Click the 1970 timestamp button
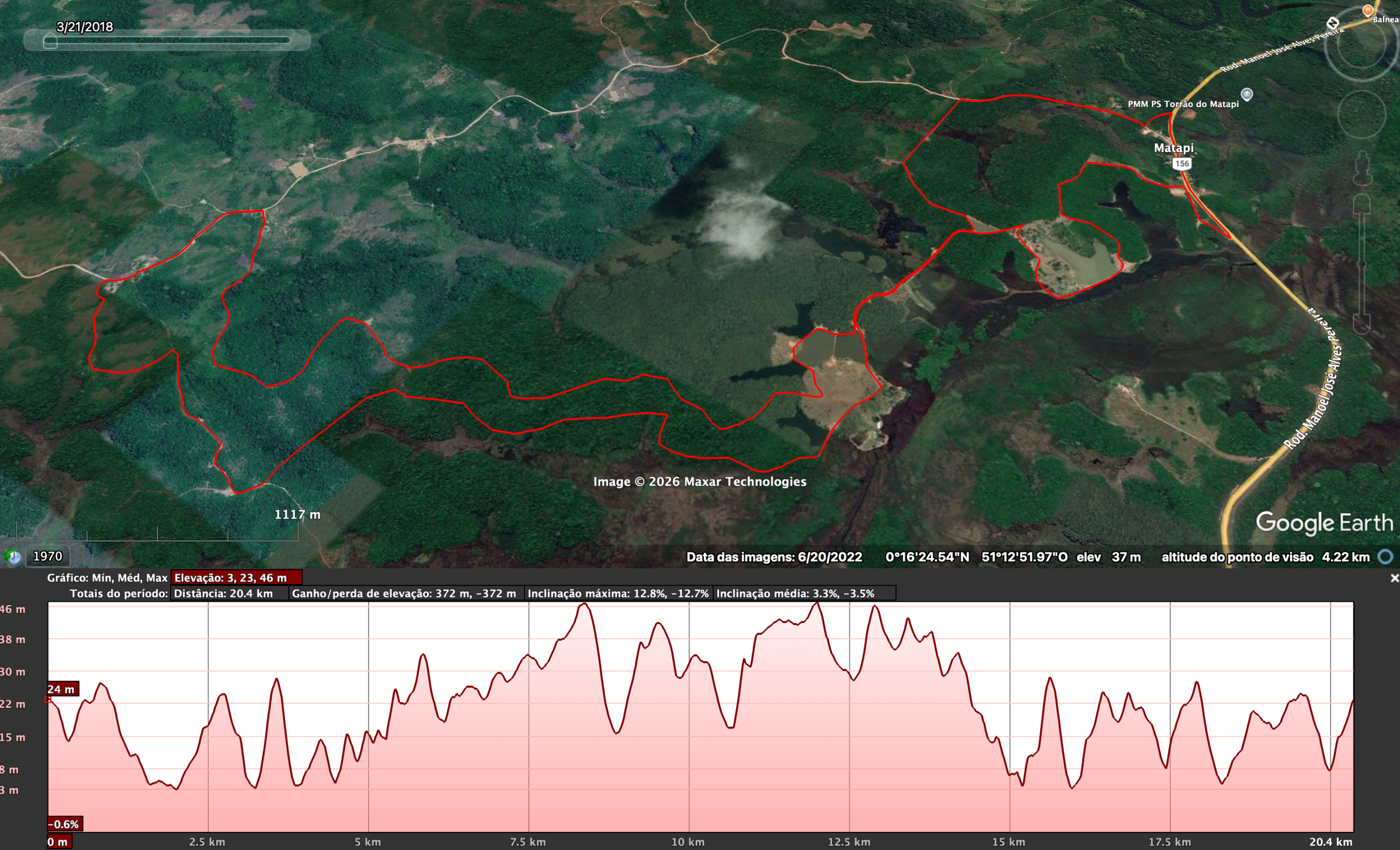The width and height of the screenshot is (1400, 850). pyautogui.click(x=48, y=556)
